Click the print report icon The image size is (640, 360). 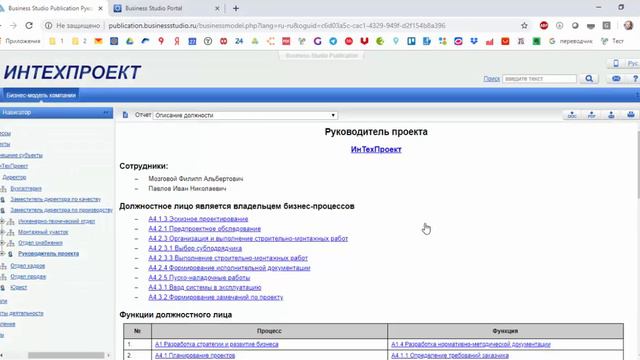tap(631, 115)
